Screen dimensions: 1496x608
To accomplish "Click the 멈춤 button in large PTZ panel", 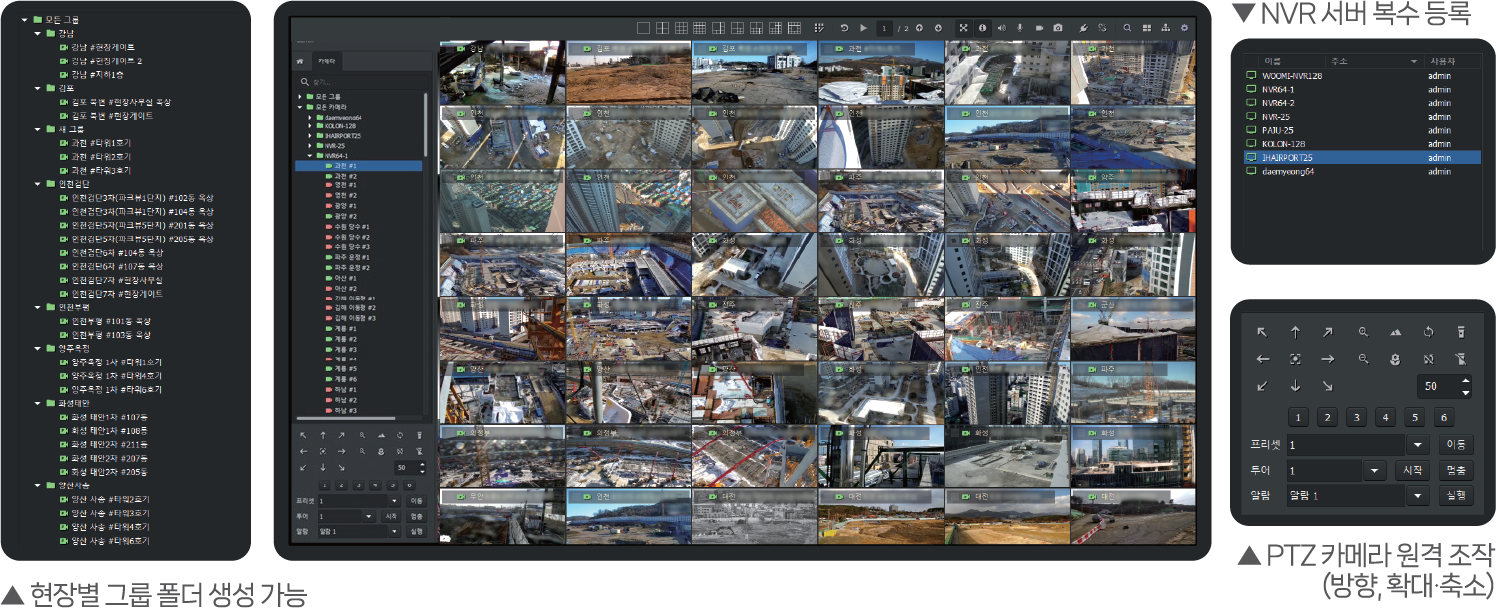I will pos(1455,470).
